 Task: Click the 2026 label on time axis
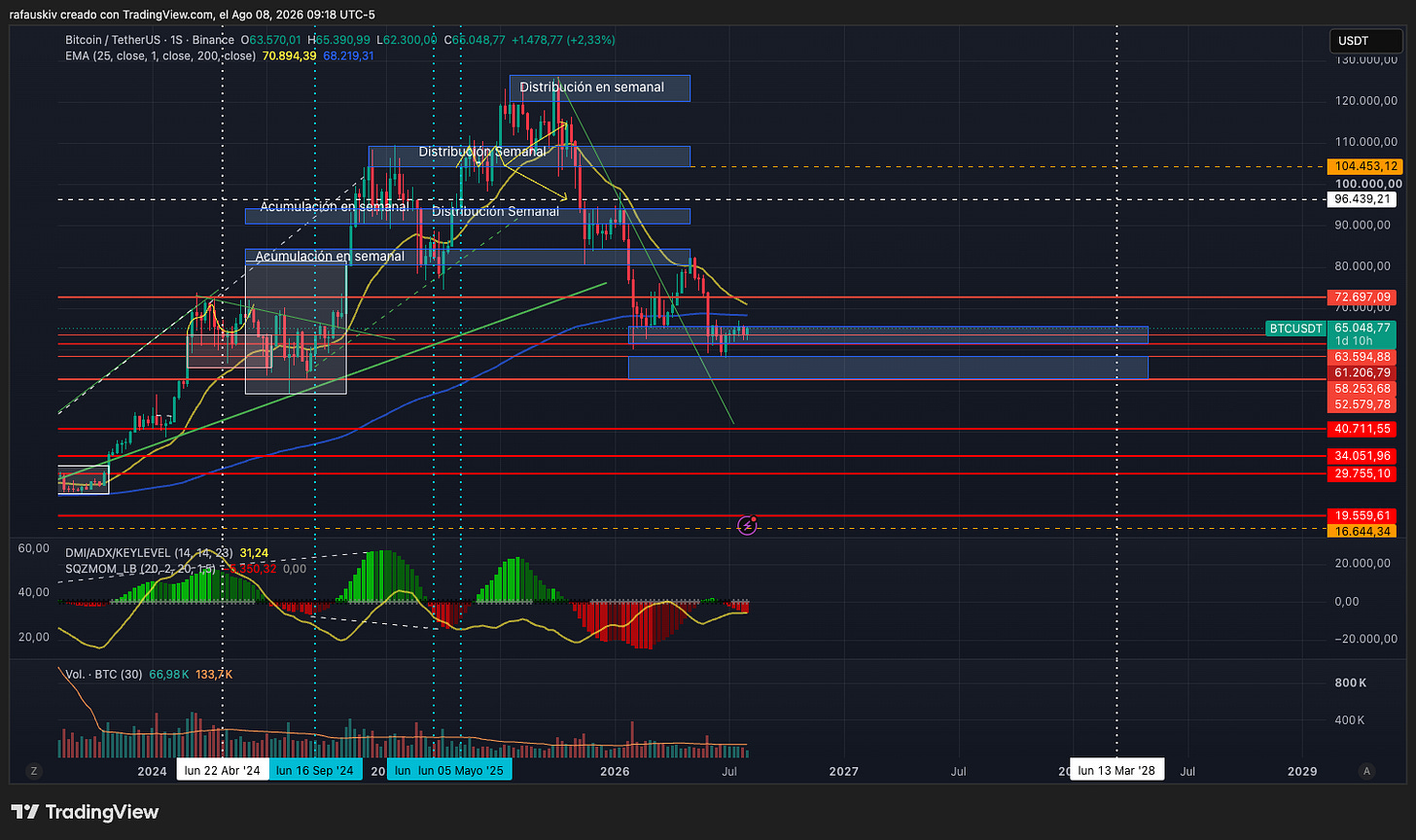click(x=615, y=771)
